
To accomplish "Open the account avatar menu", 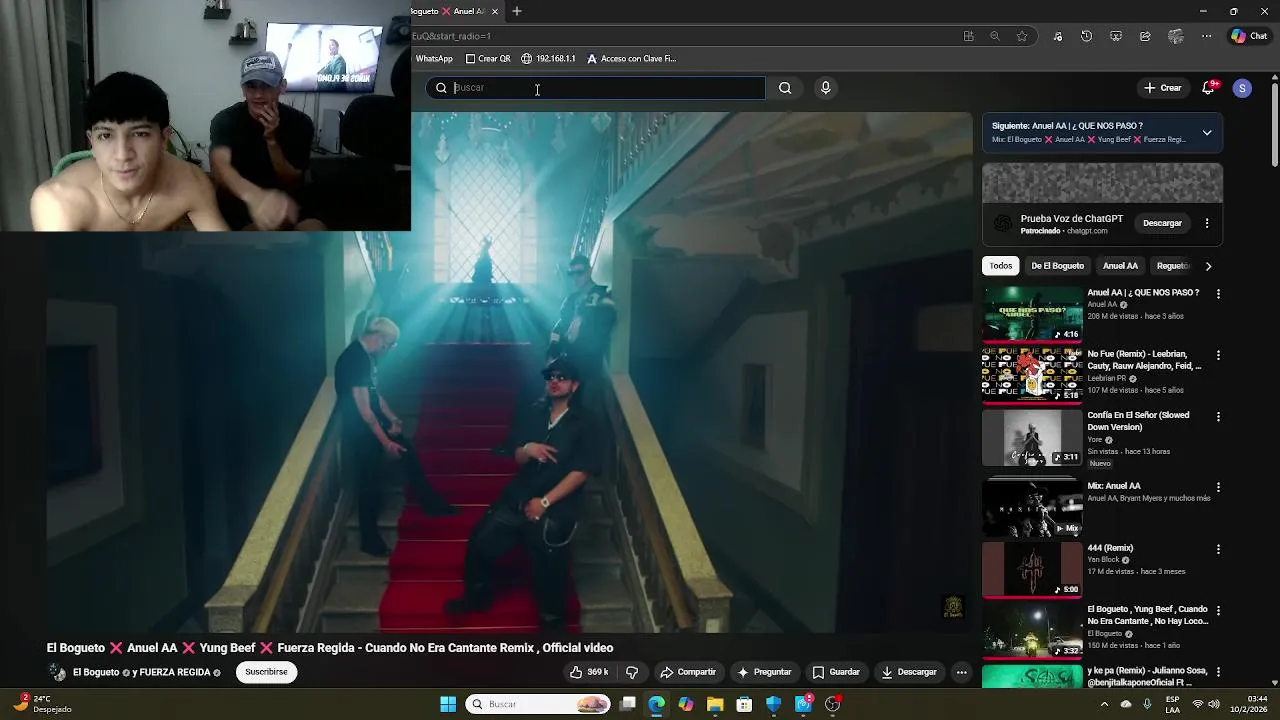I will tap(1242, 88).
